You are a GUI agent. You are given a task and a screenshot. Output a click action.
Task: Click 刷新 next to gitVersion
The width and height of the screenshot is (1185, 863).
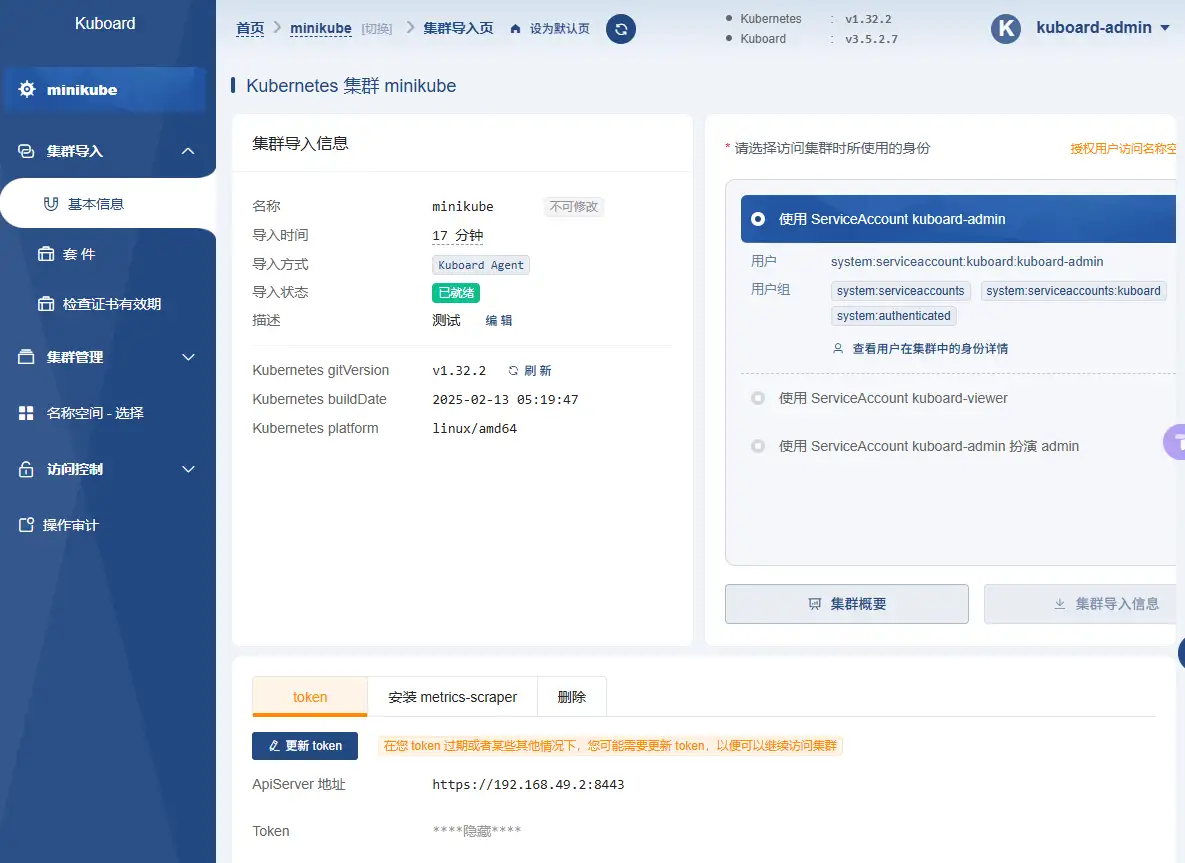[537, 370]
